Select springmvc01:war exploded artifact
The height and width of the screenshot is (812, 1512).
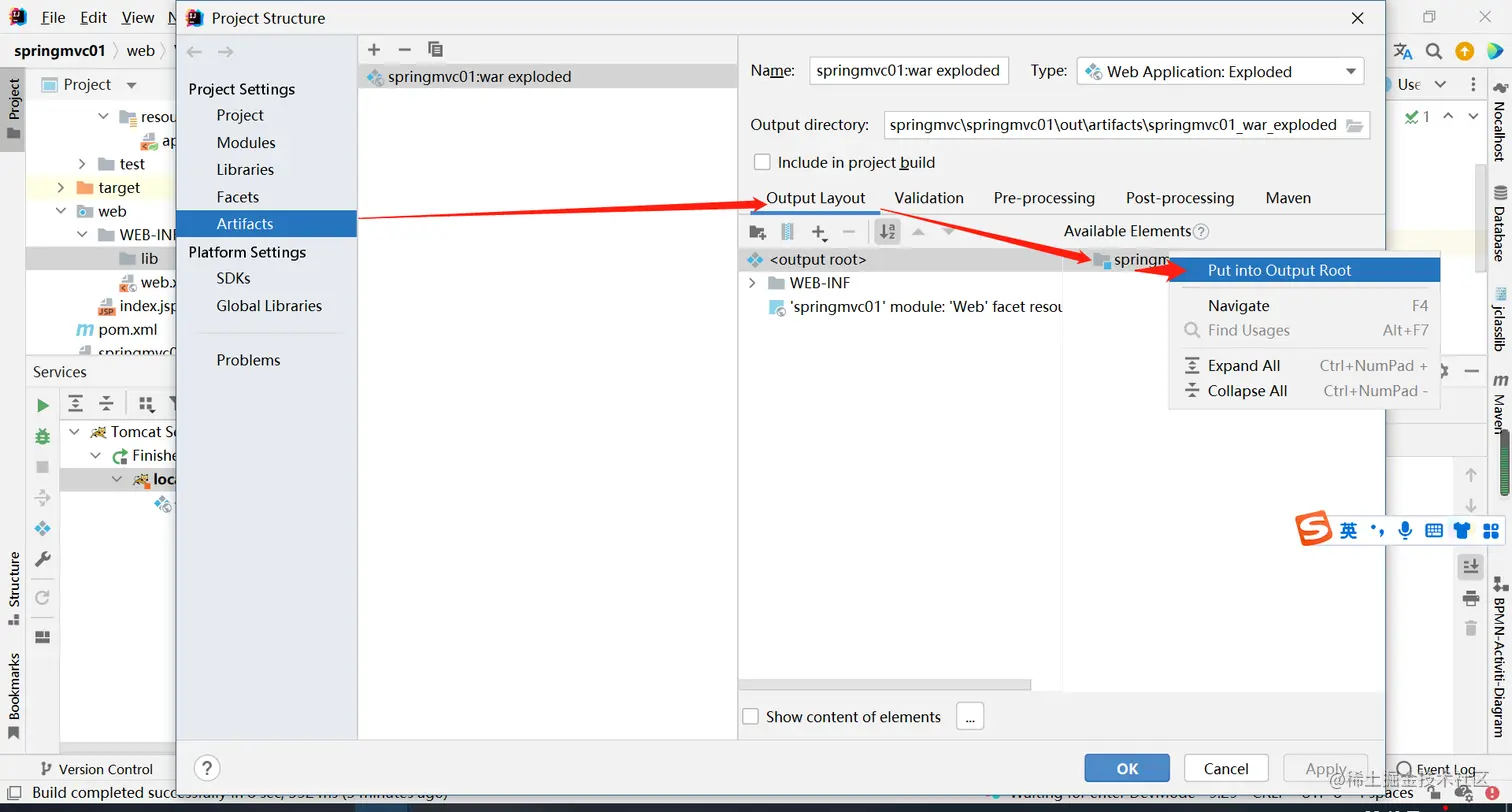pos(548,77)
